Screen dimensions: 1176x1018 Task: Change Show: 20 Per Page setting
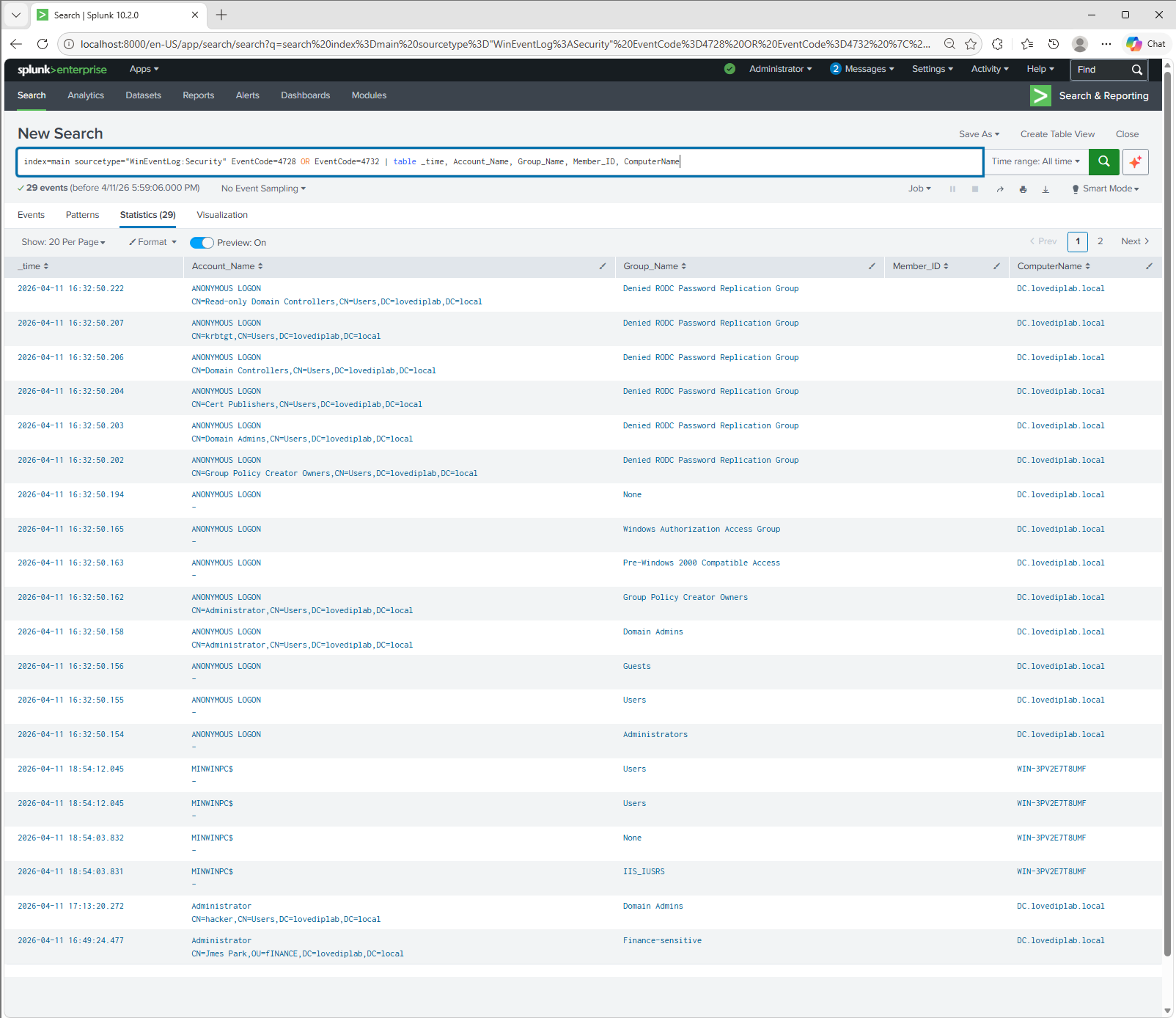[63, 242]
